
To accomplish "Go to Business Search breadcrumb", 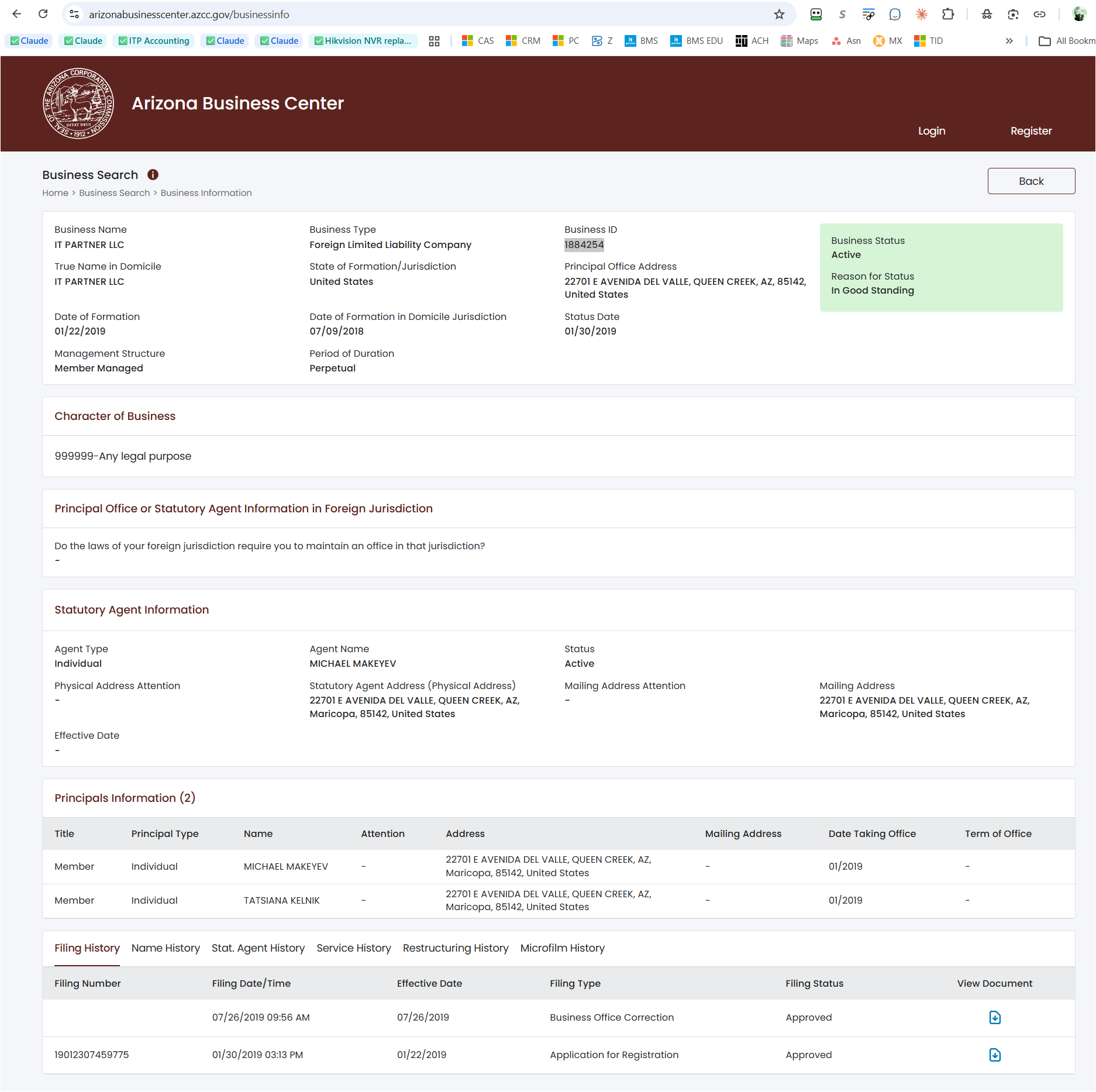I will click(x=115, y=193).
